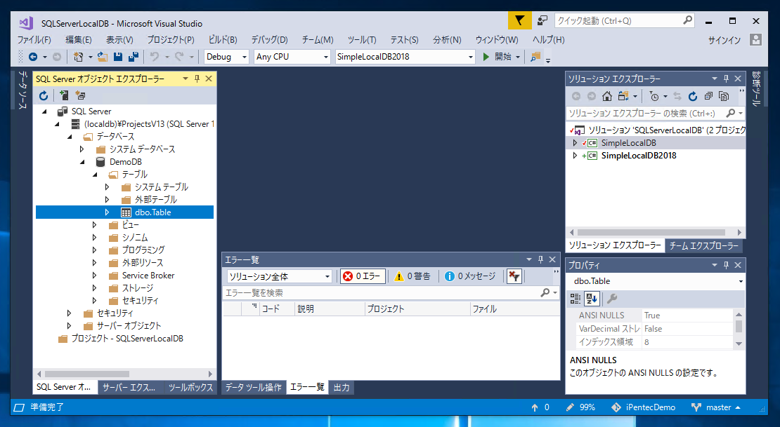Click the クイック起動 search field
This screenshot has height=427, width=780.
624,20
